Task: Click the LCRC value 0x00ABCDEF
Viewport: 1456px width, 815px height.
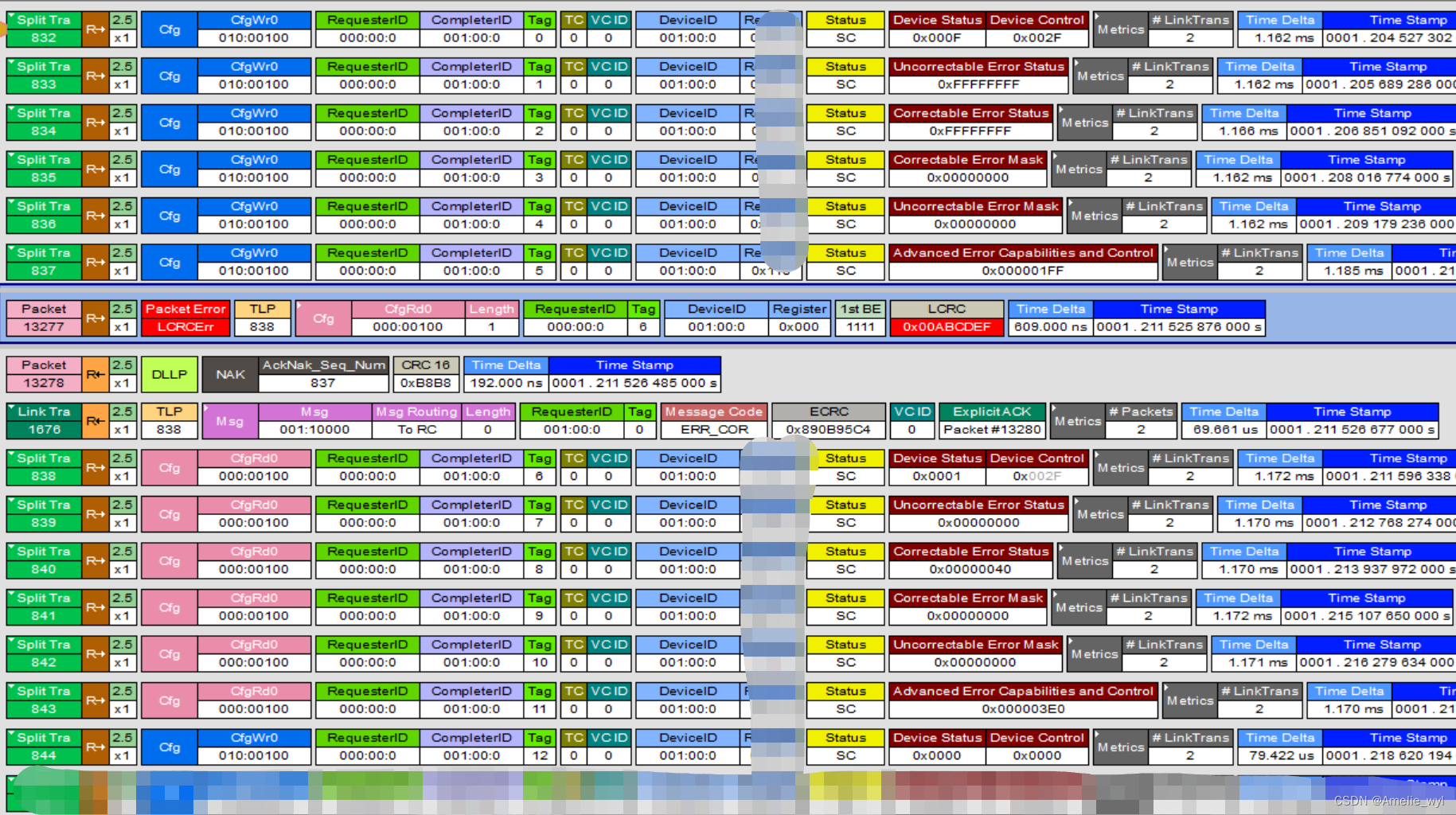Action: (947, 327)
